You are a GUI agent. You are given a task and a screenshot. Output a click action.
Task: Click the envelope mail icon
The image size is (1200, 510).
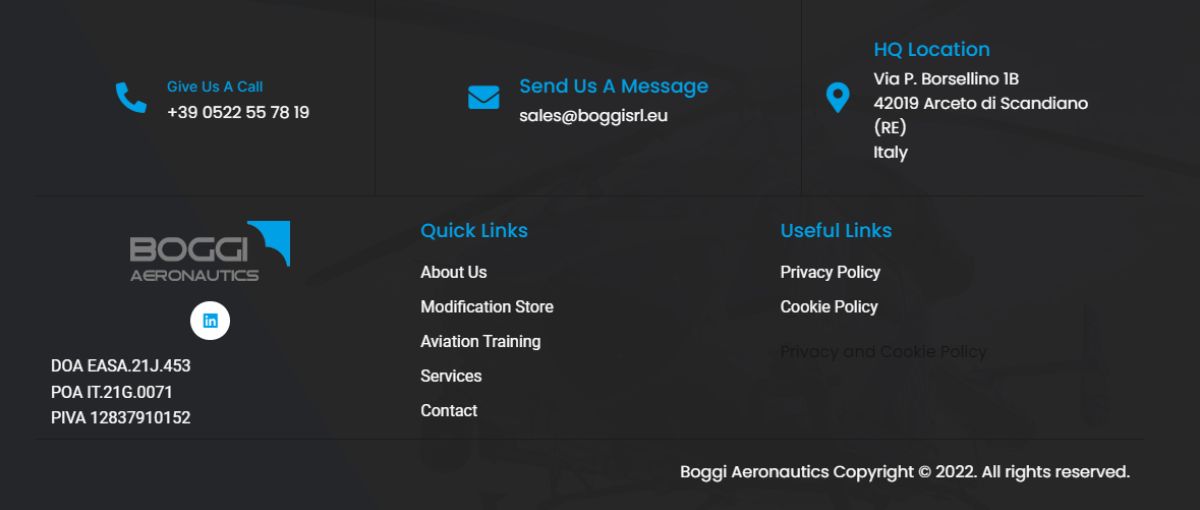pos(483,98)
